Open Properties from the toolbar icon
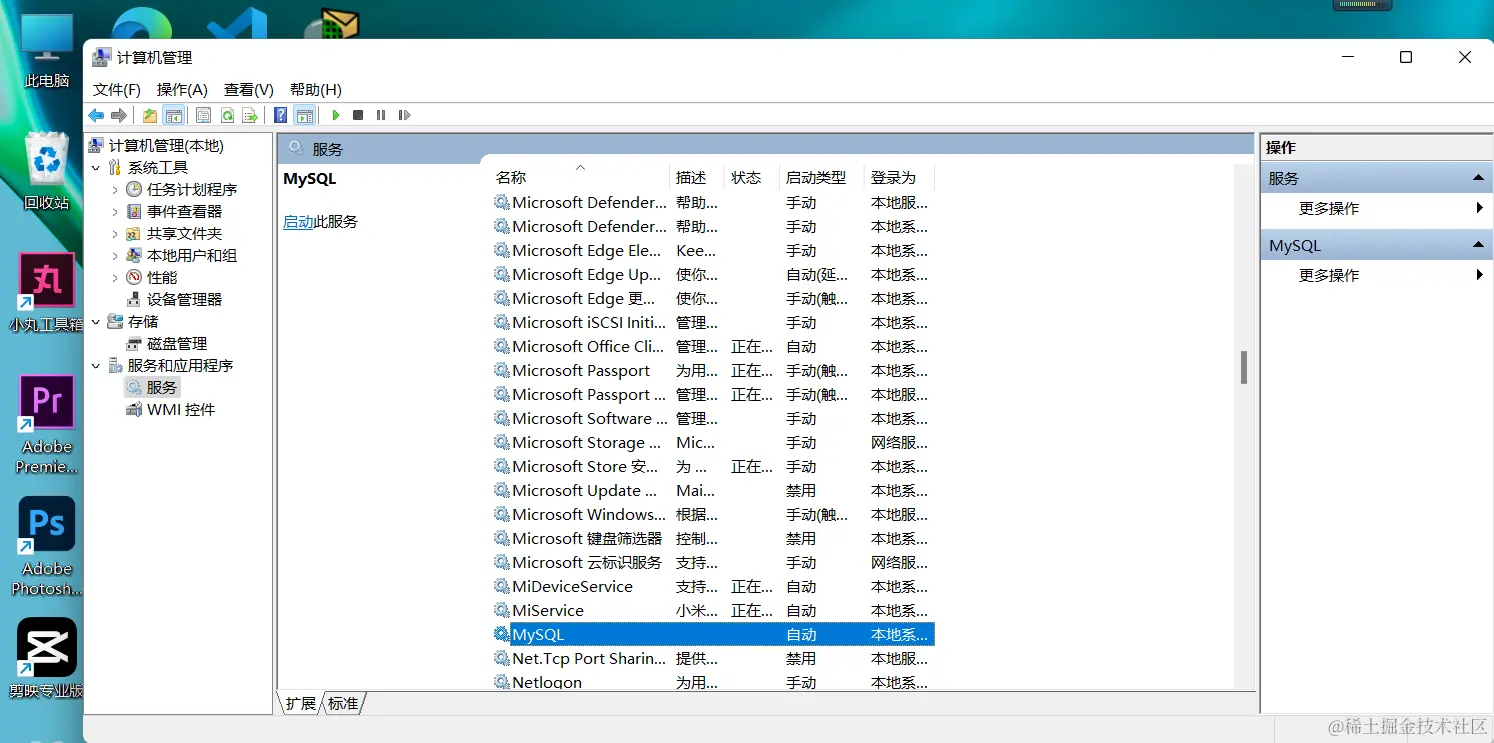Screen dimensions: 1494x743 [x=203, y=115]
